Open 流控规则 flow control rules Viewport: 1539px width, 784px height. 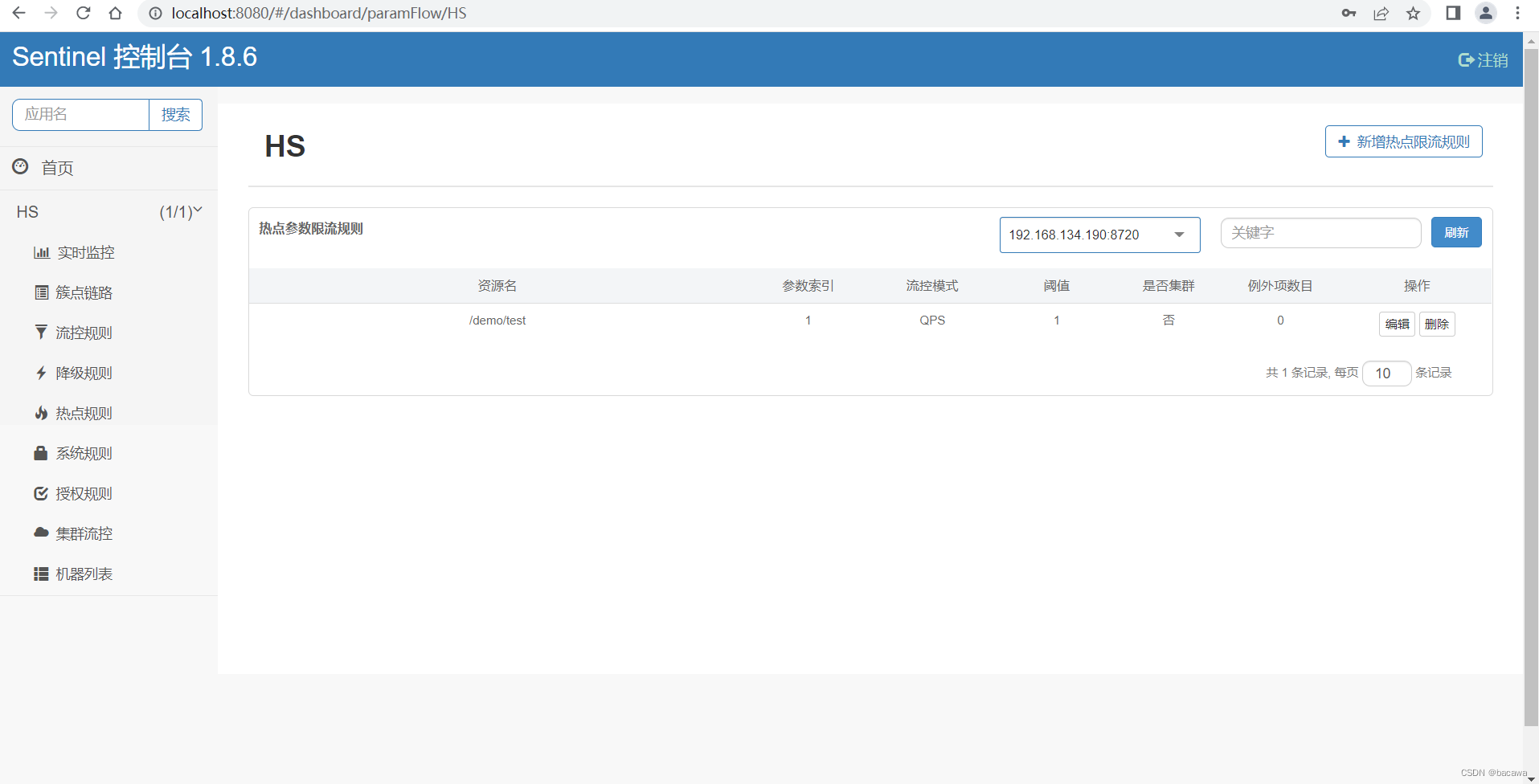click(x=84, y=333)
